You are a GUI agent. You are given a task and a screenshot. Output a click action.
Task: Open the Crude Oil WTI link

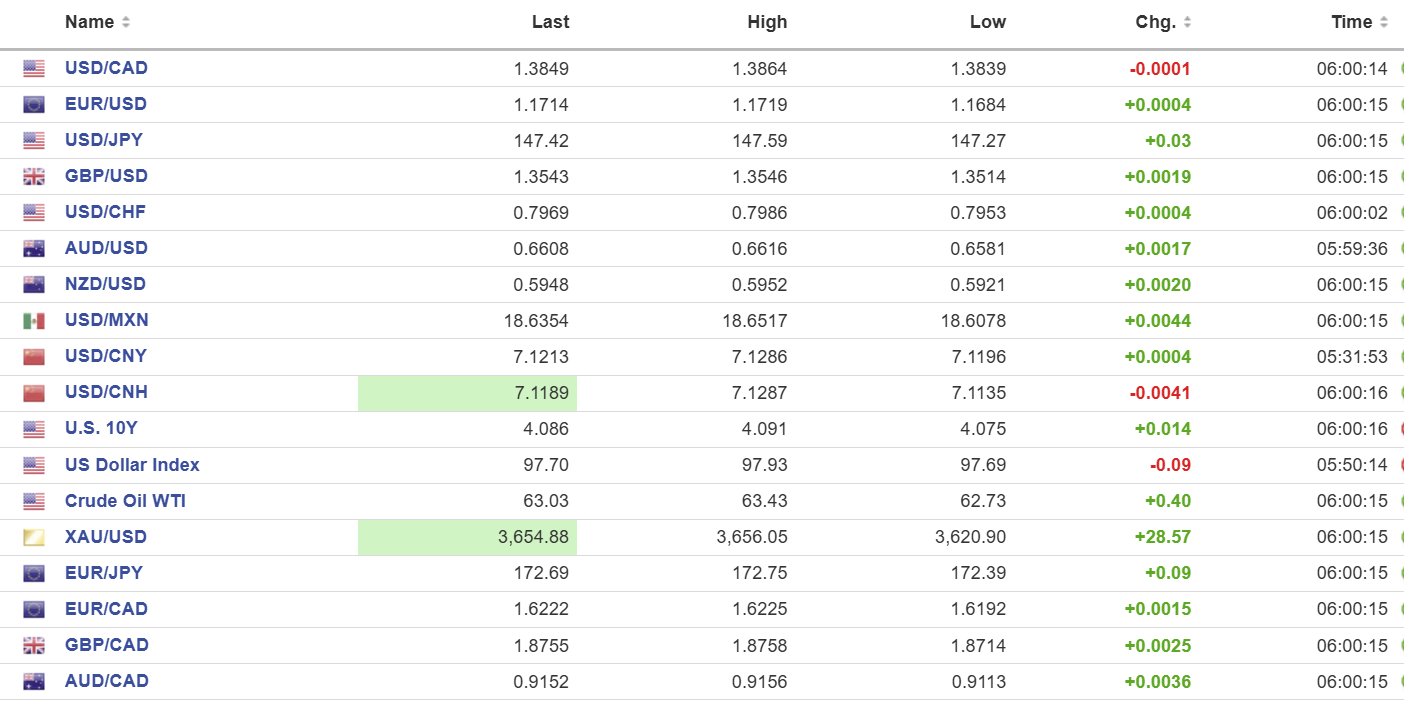[125, 501]
